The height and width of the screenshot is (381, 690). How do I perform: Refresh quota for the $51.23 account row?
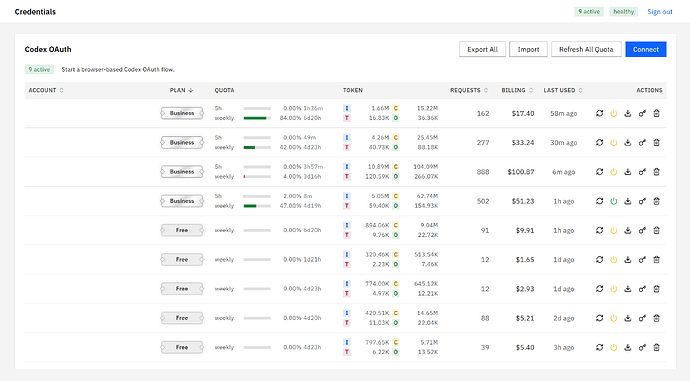coord(599,201)
